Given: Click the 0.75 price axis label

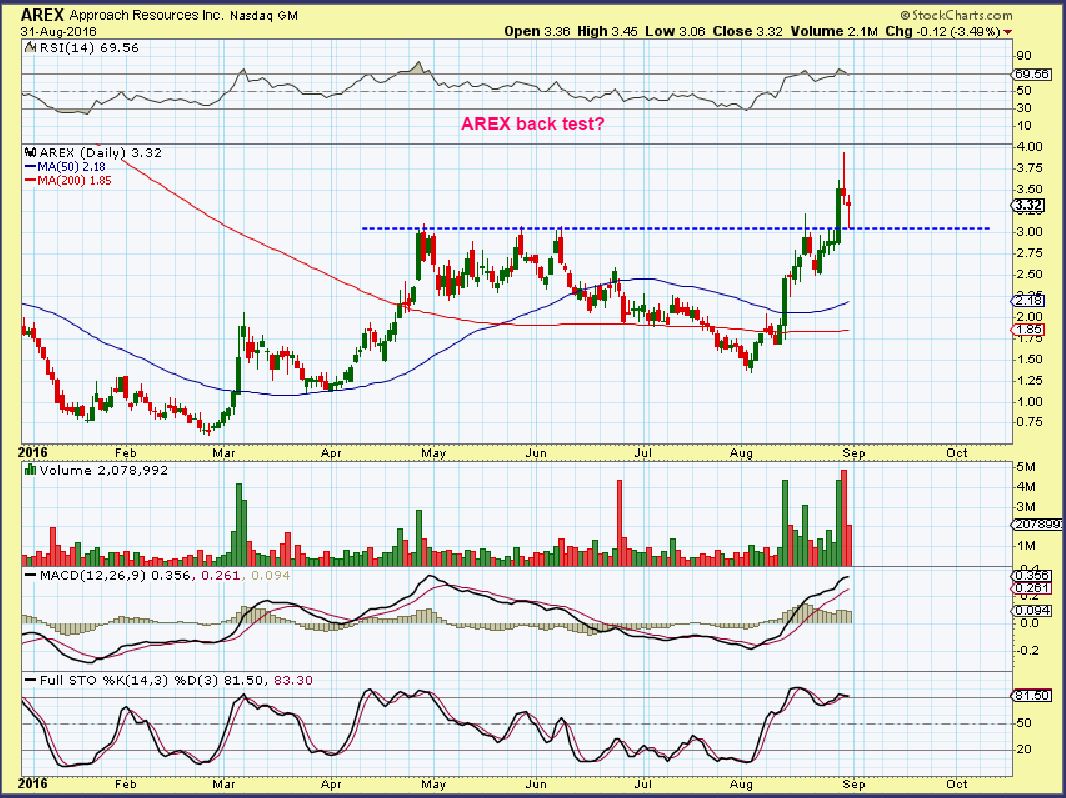Looking at the screenshot, I should pyautogui.click(x=1030, y=422).
